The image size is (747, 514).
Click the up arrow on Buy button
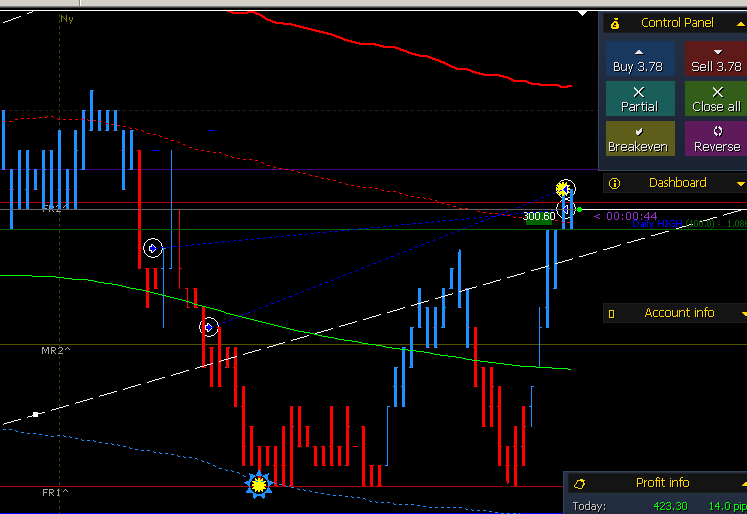click(639, 52)
